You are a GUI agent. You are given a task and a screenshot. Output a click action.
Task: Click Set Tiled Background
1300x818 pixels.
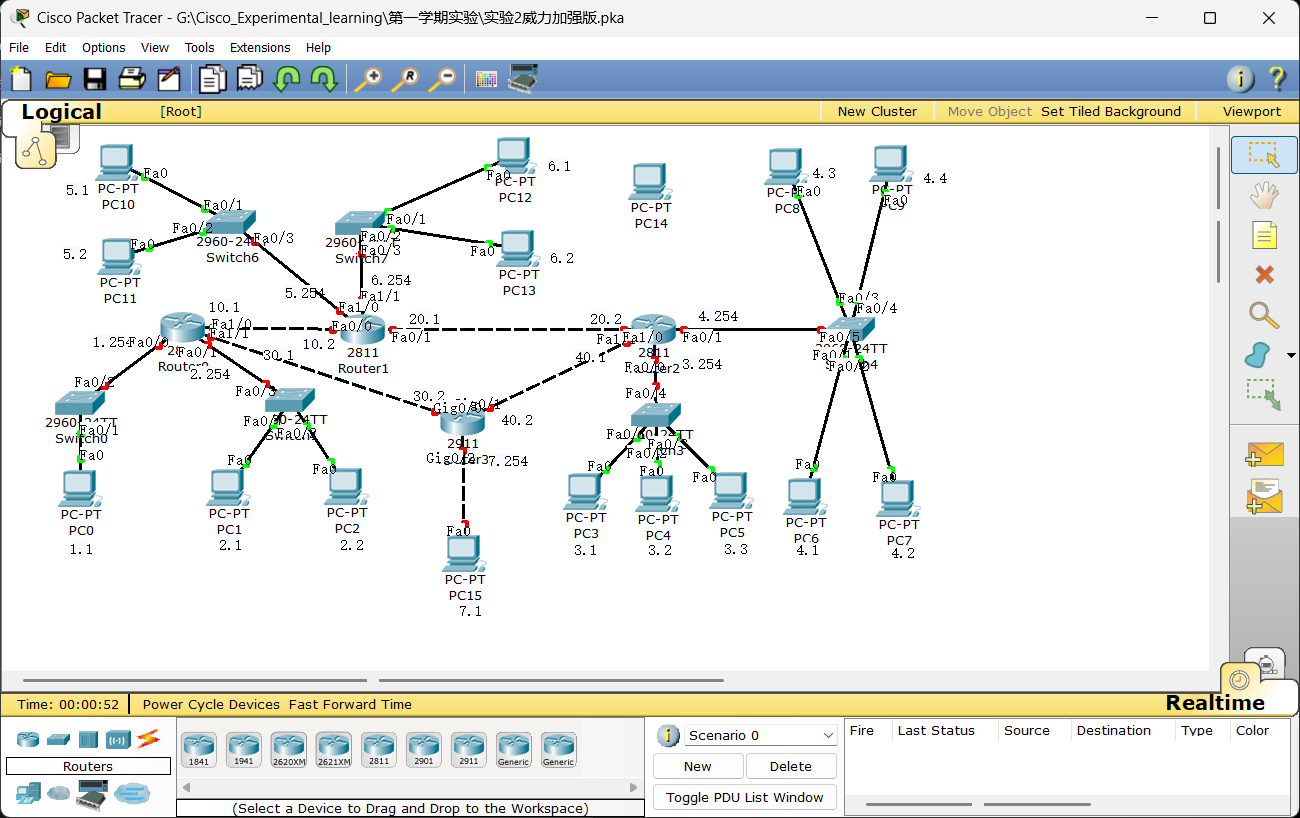click(1111, 112)
